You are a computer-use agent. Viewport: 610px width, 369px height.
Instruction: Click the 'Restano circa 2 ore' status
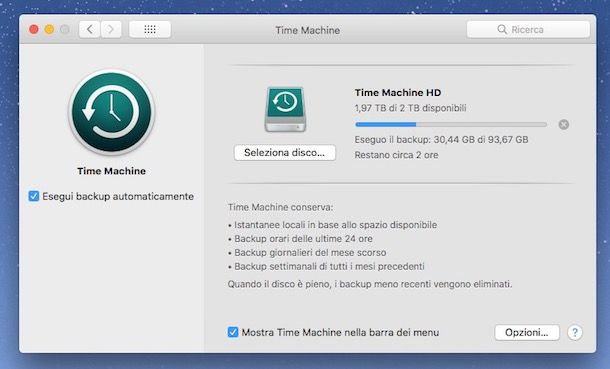click(x=396, y=155)
